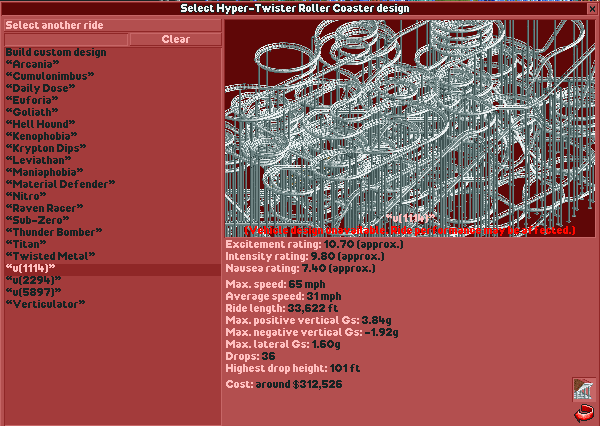Viewport: 600px width, 426px height.
Task: Pick the Daily Dose design
Action: click(112, 88)
